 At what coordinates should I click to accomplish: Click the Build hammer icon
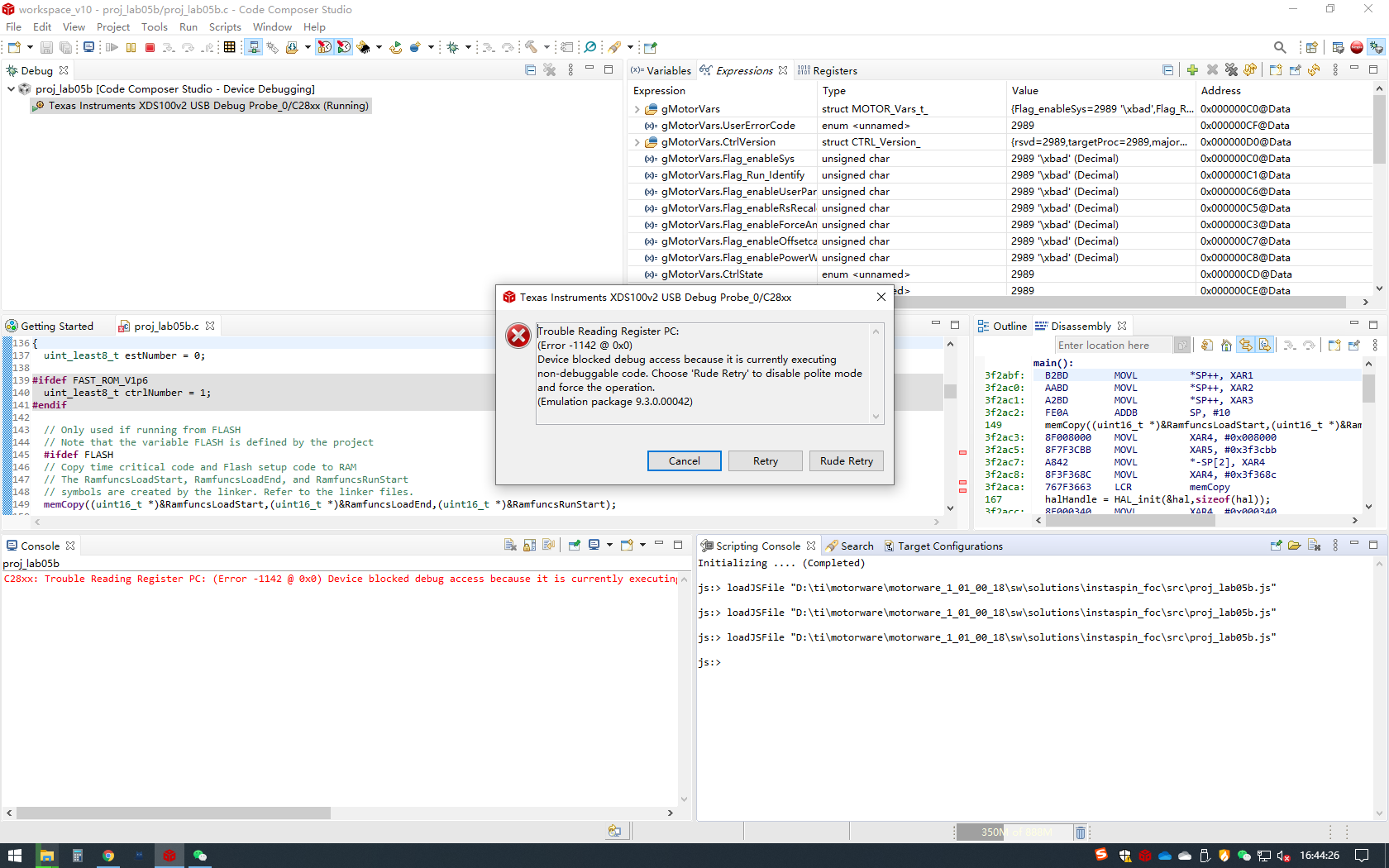tap(531, 47)
